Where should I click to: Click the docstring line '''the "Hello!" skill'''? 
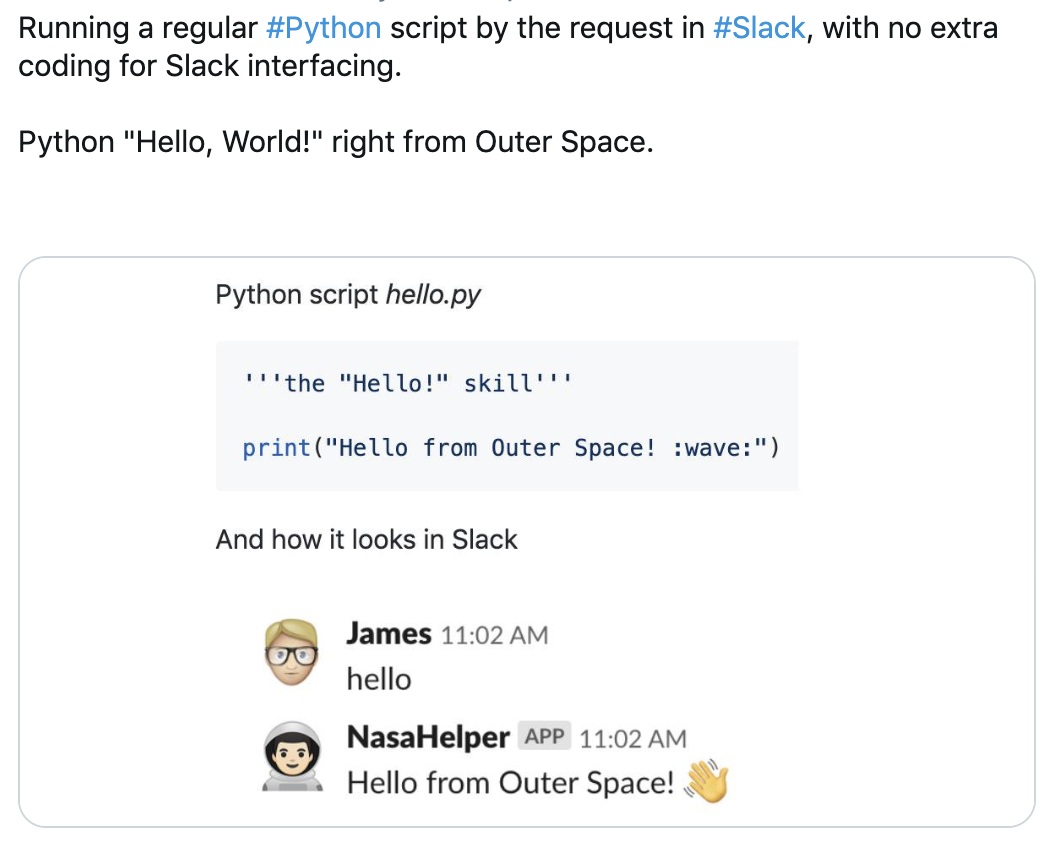pos(407,383)
